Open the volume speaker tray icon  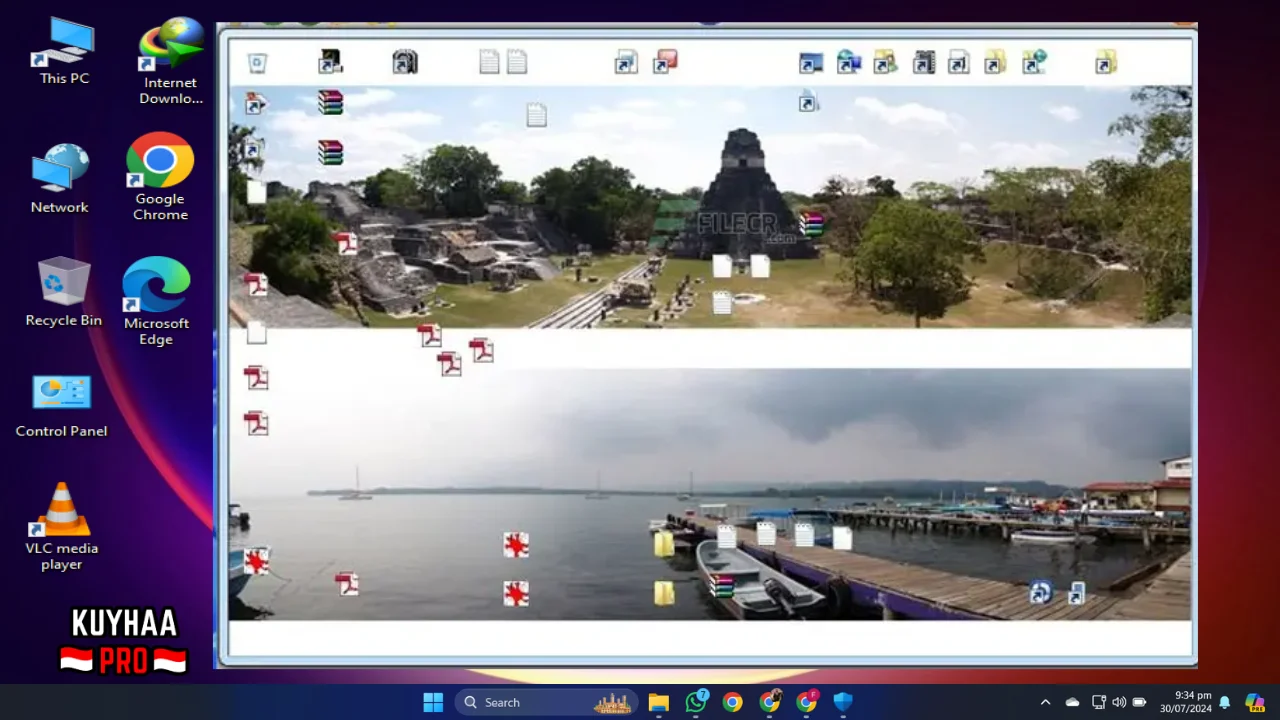1119,702
